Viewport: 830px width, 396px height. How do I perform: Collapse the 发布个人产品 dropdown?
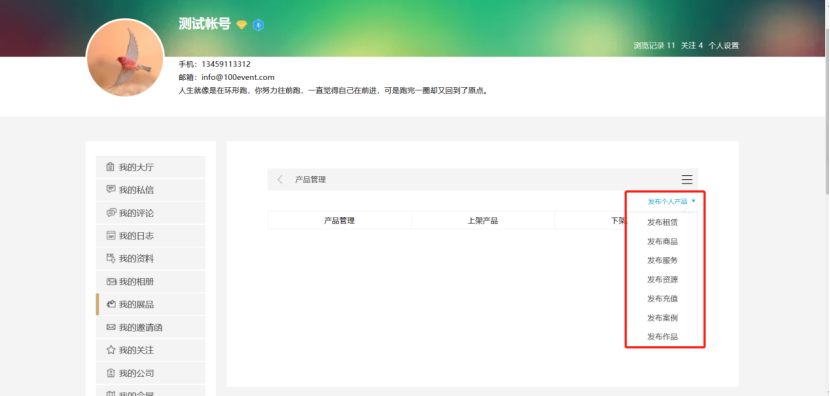click(671, 201)
